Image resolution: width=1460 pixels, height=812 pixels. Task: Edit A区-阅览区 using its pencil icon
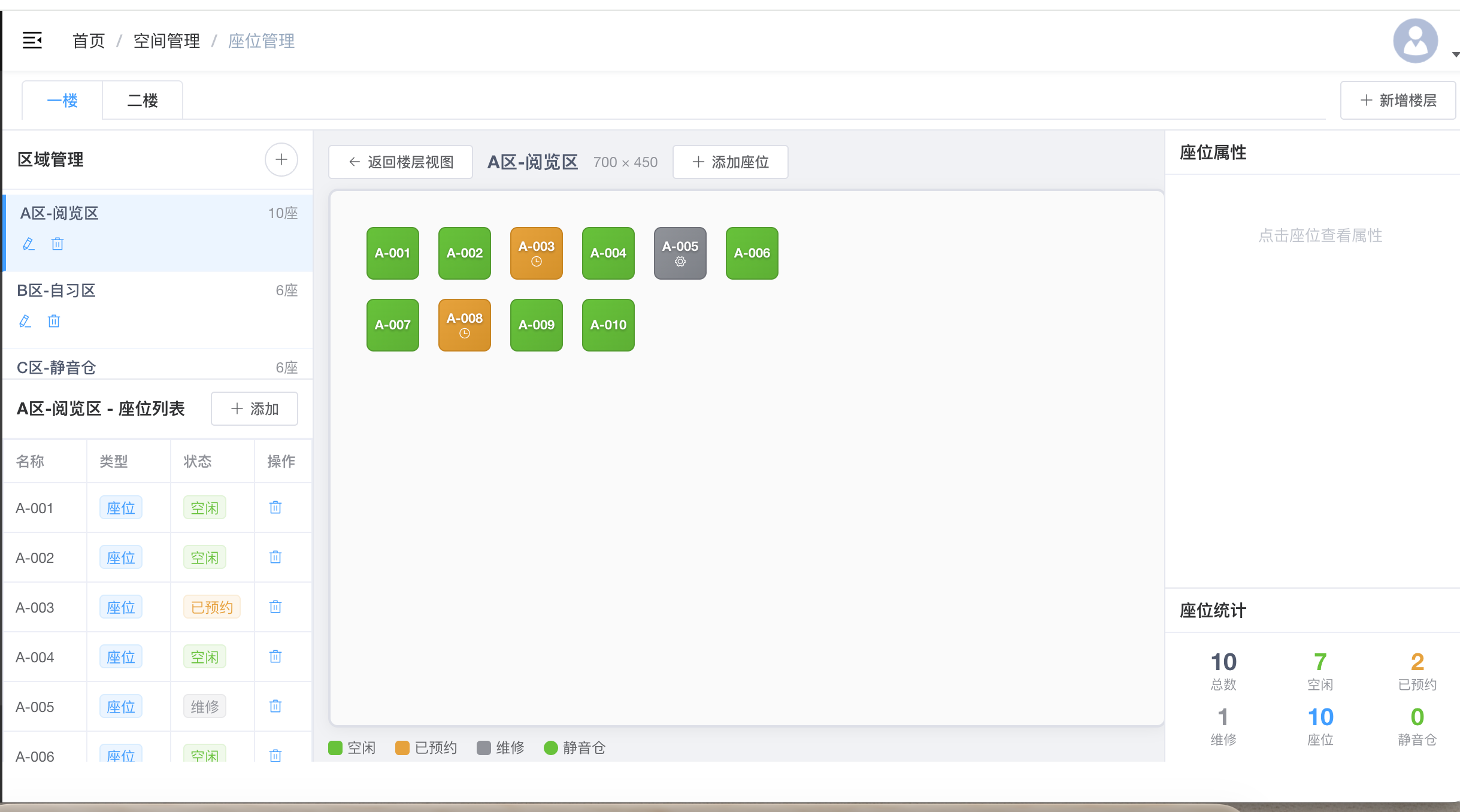pos(29,244)
